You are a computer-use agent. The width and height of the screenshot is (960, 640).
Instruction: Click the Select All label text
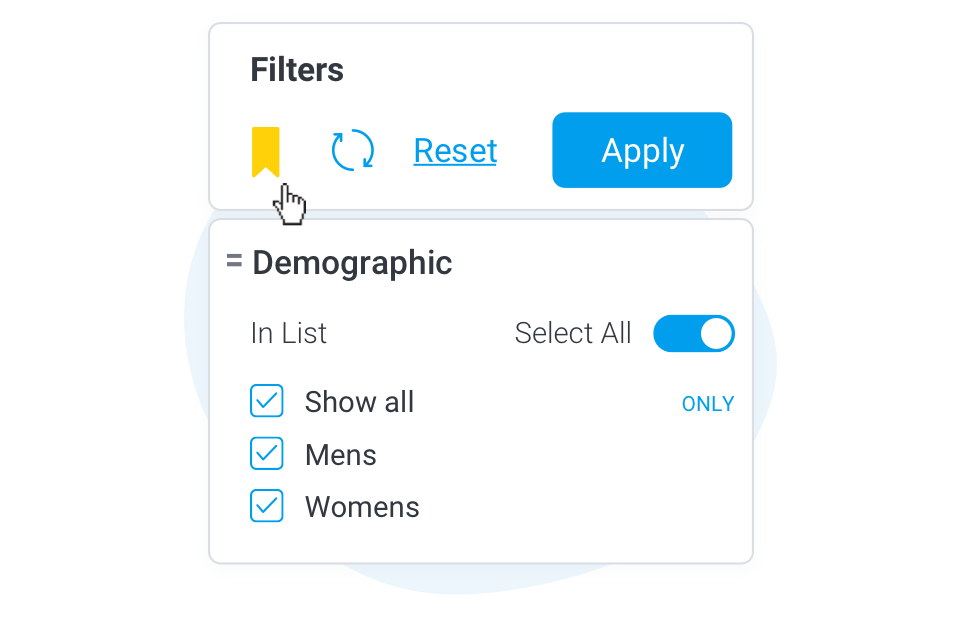[573, 333]
